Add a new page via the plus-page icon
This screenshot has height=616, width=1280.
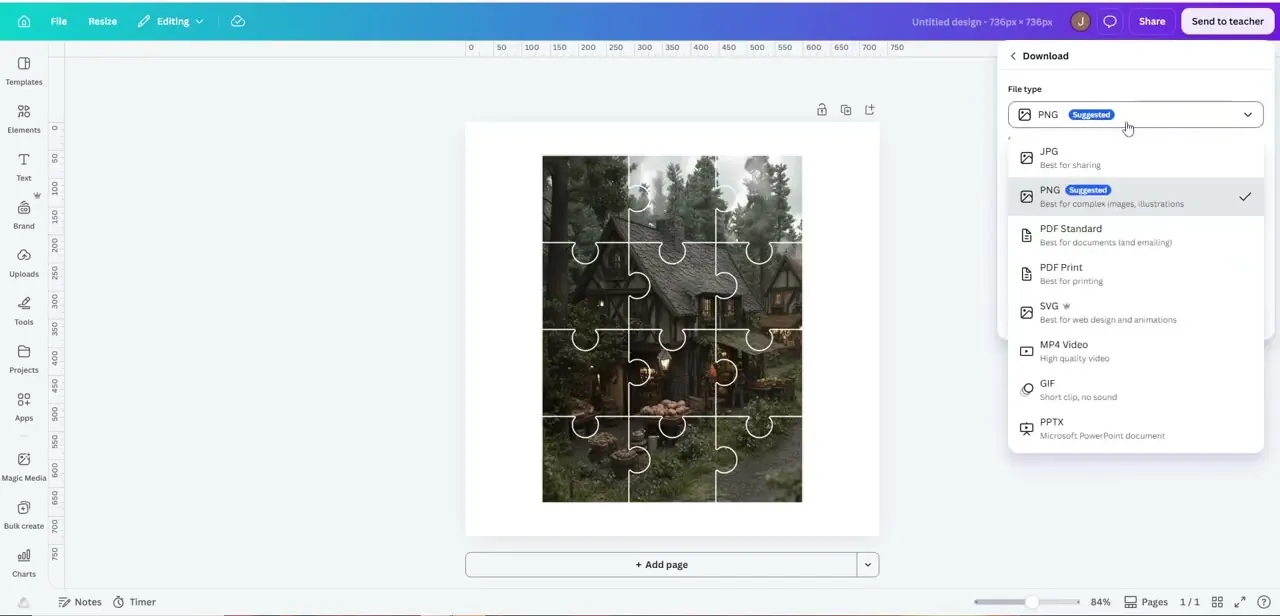click(870, 110)
